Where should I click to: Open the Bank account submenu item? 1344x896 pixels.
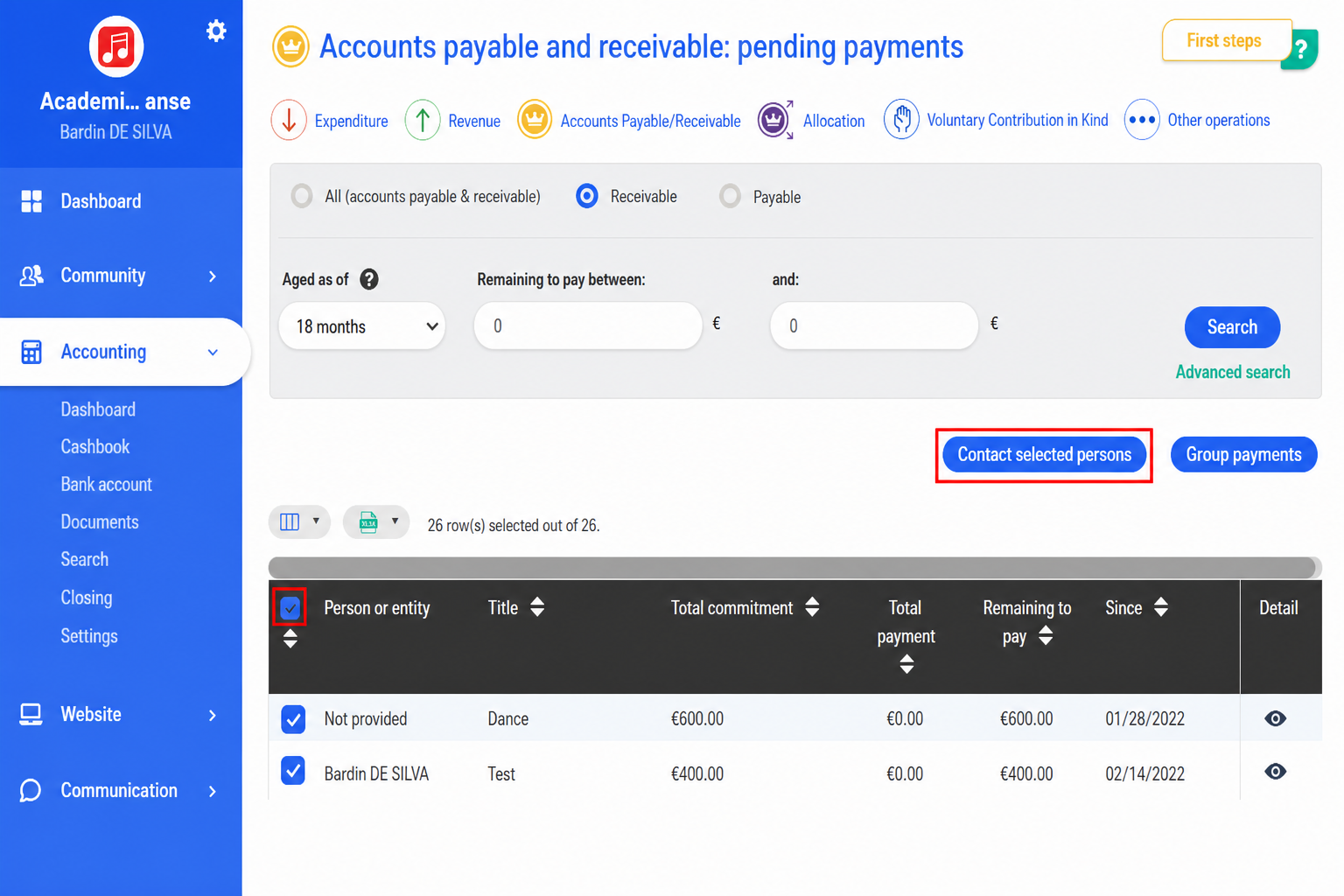[x=107, y=485]
